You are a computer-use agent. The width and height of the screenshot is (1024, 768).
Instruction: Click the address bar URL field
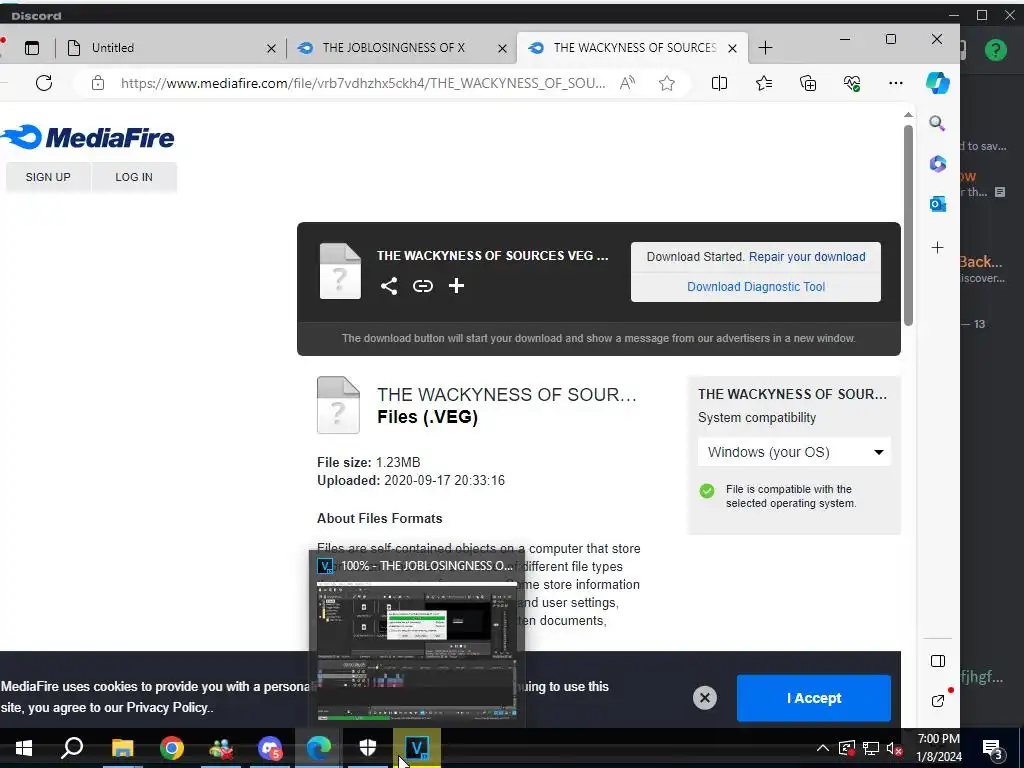tap(362, 83)
